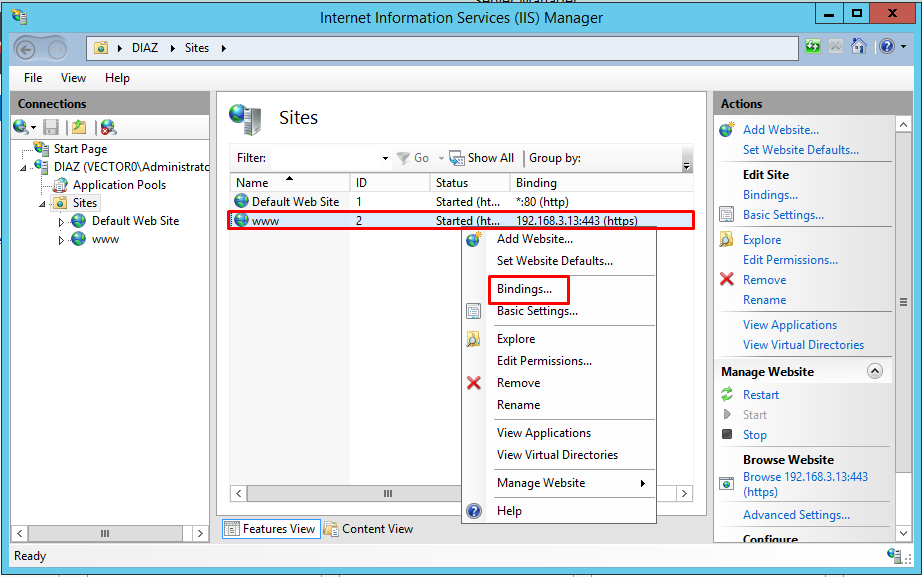Click Actions pane scroll down arrow
Viewport: 922px width, 577px height.
coord(903,533)
